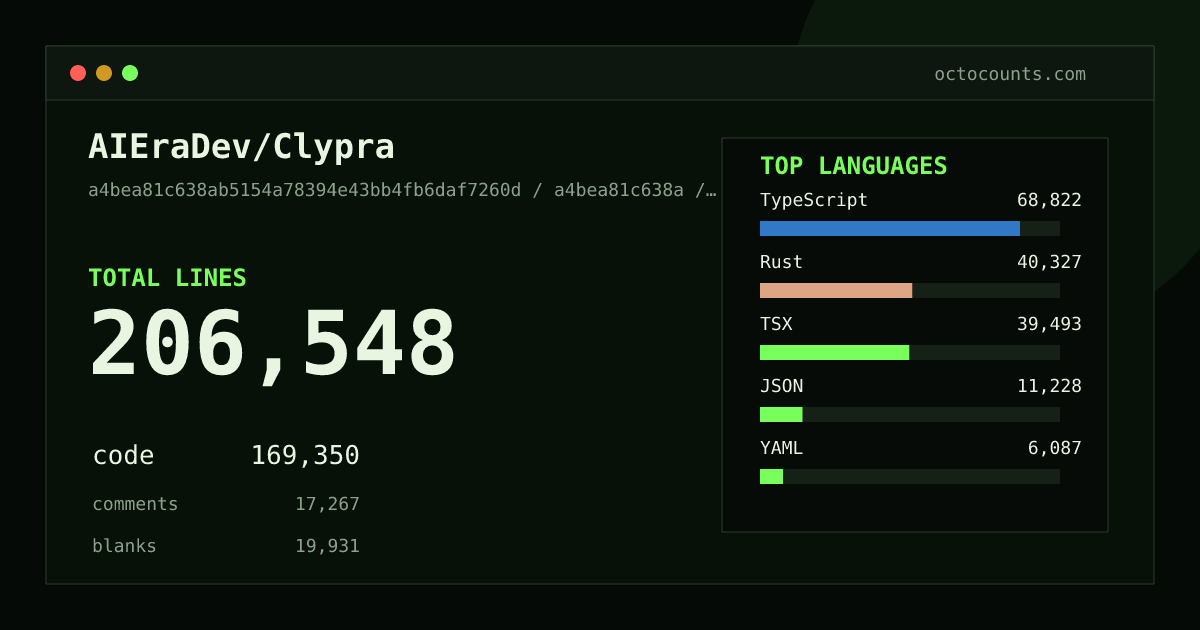Click the green YAML progress bar
The height and width of the screenshot is (630, 1200).
pyautogui.click(x=771, y=476)
